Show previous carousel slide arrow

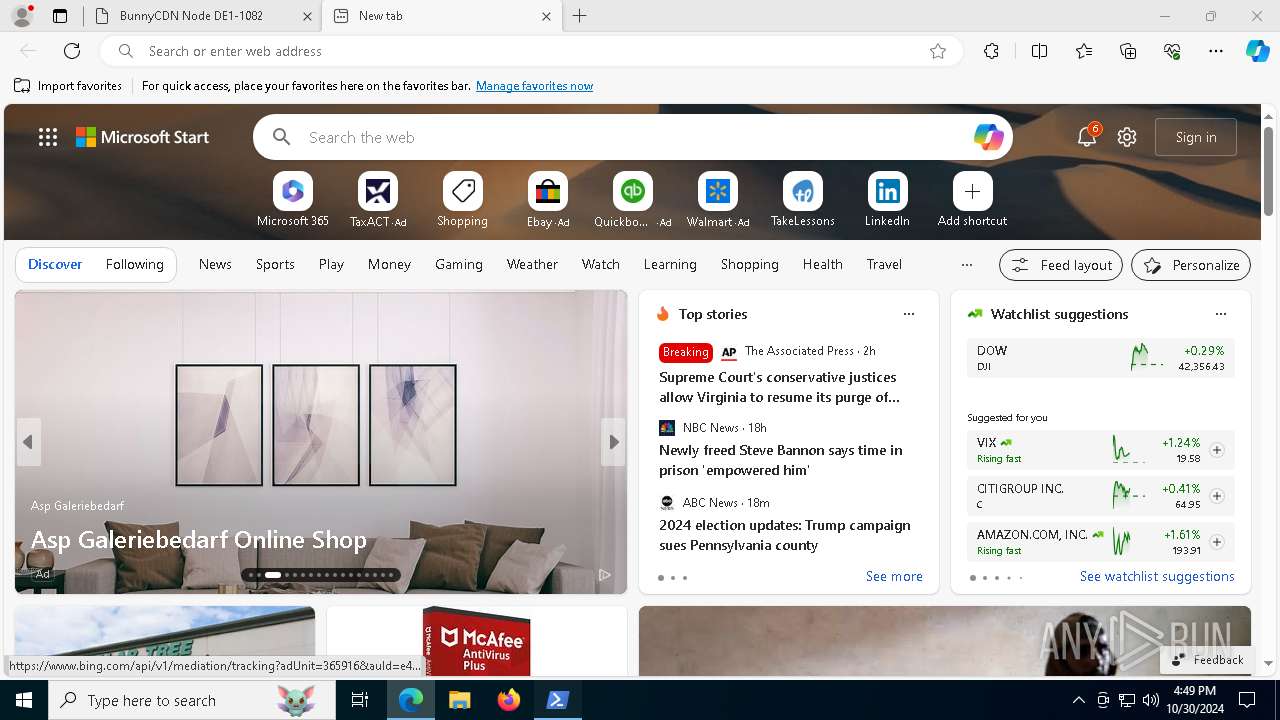28,442
